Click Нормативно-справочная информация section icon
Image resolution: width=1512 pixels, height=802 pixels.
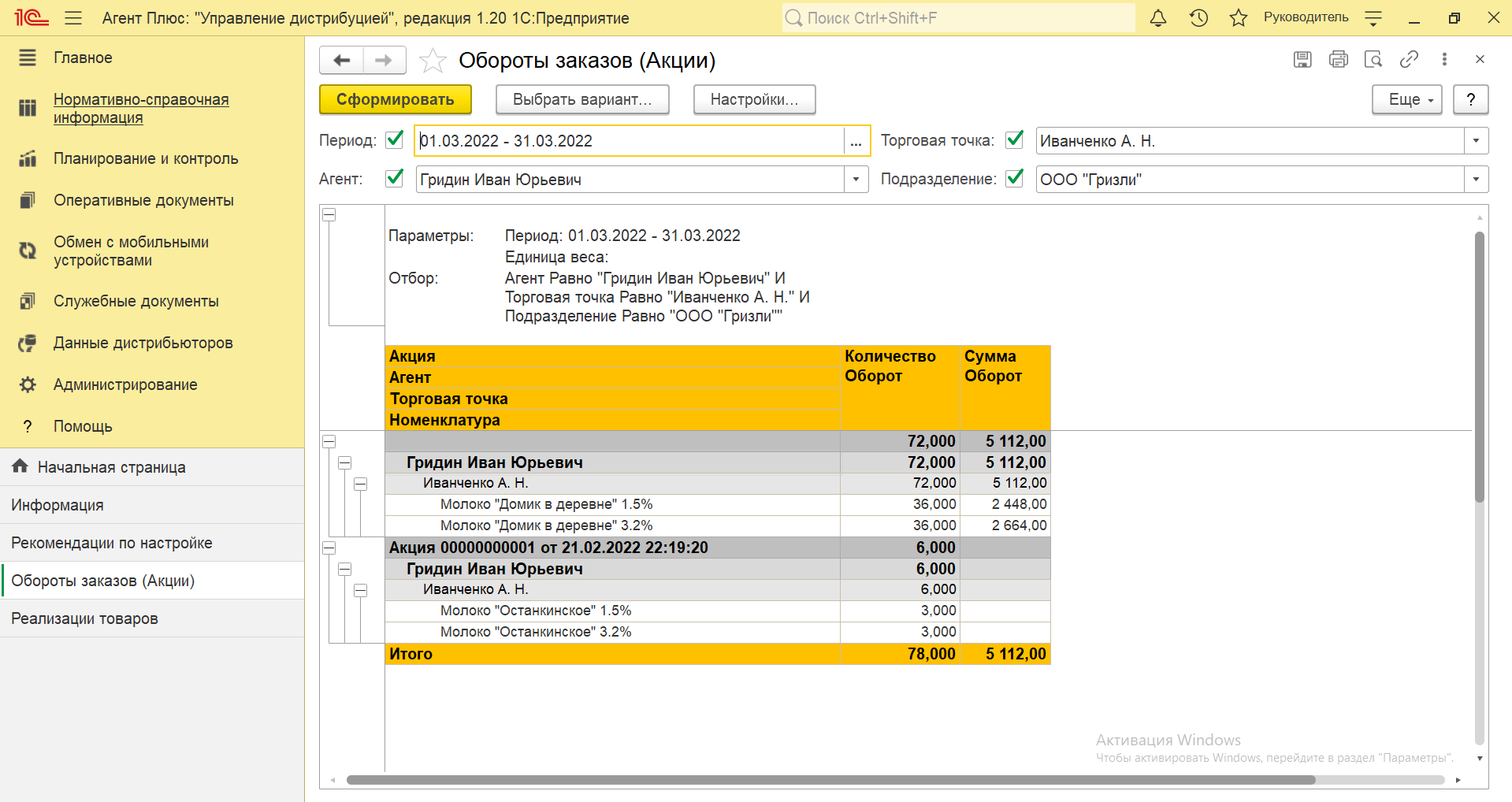(x=28, y=108)
